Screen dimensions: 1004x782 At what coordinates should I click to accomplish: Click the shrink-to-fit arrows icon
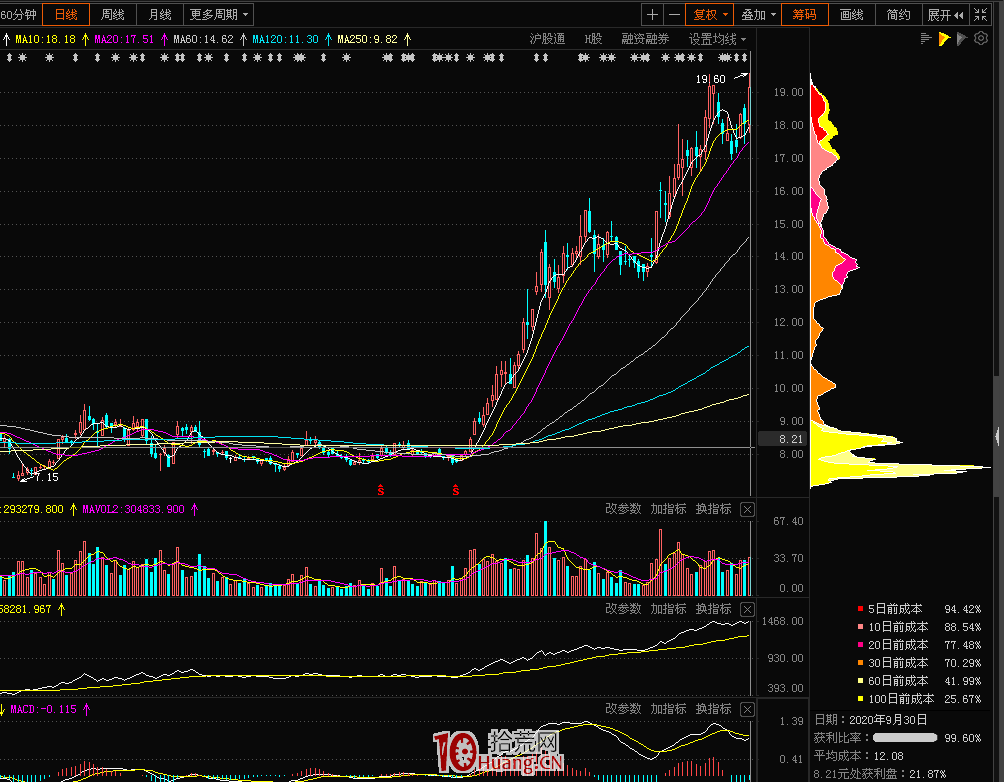tap(982, 15)
